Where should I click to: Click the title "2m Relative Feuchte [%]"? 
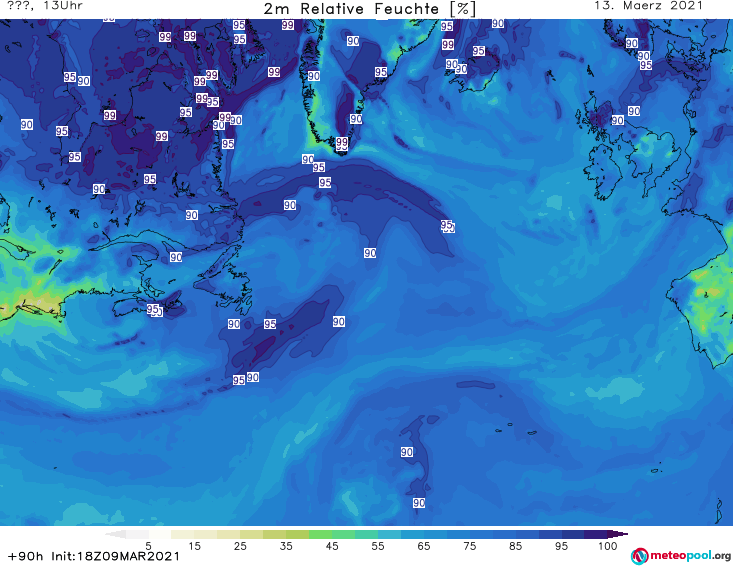click(x=370, y=9)
